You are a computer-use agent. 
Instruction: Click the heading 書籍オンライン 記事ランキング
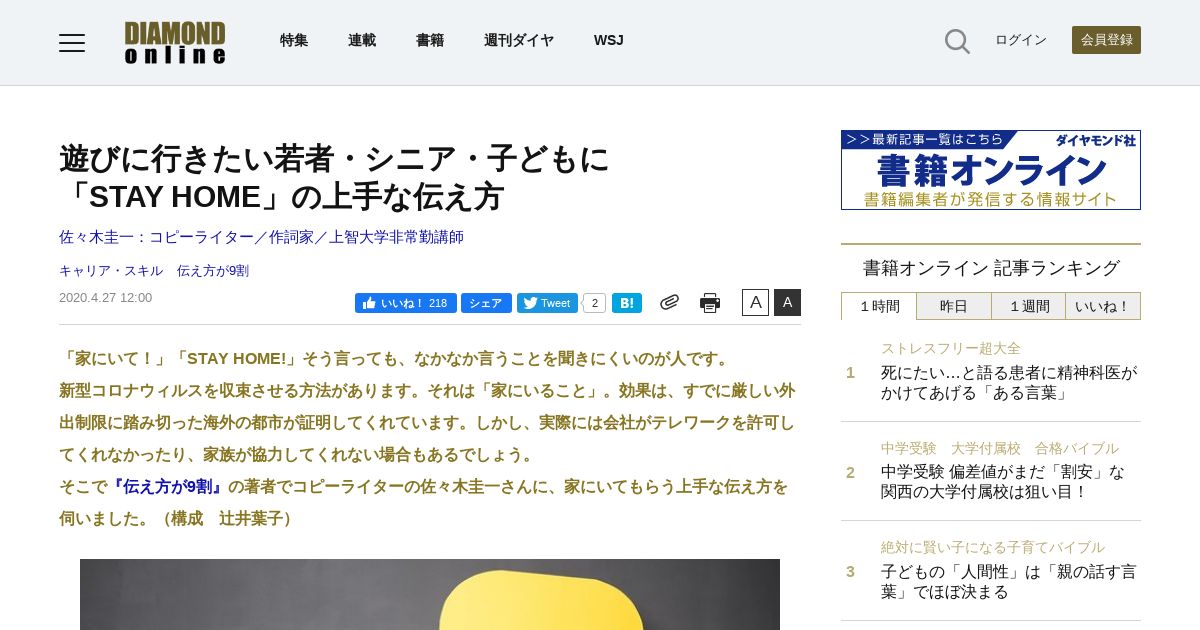(x=991, y=268)
